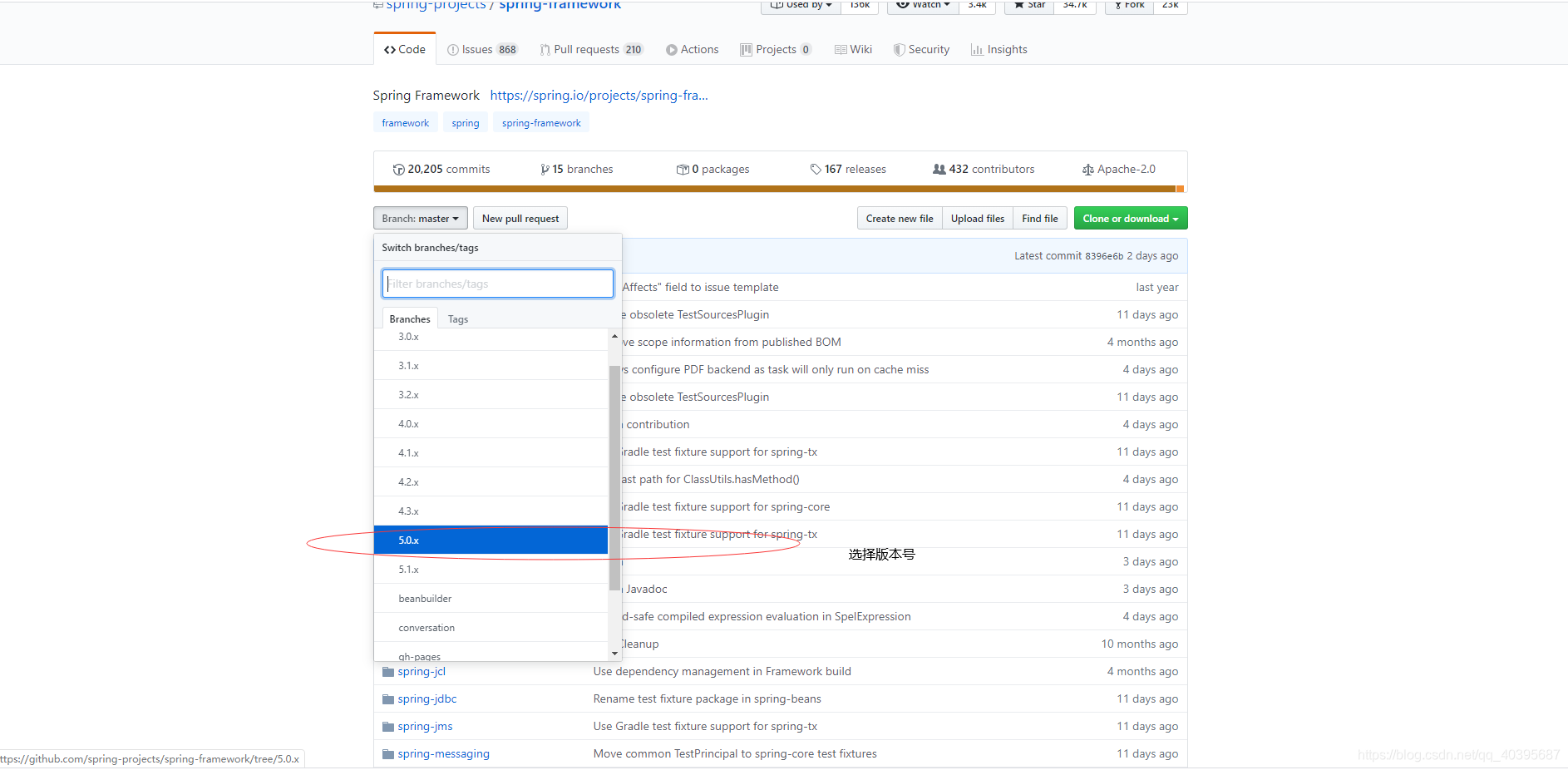The width and height of the screenshot is (1568, 770).
Task: Open the spring-messaging folder
Action: (x=444, y=754)
